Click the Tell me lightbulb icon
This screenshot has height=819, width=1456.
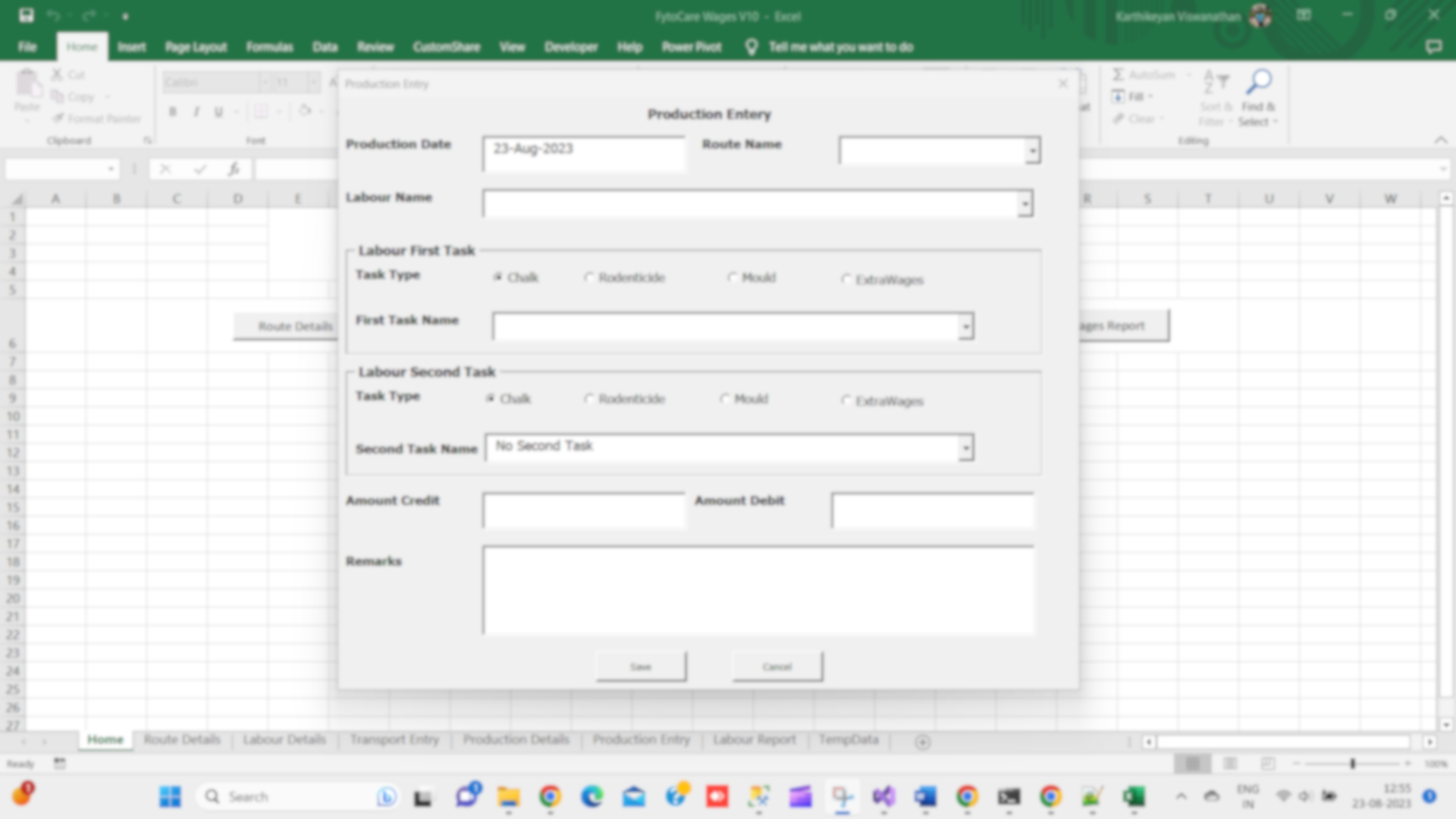pyautogui.click(x=751, y=47)
